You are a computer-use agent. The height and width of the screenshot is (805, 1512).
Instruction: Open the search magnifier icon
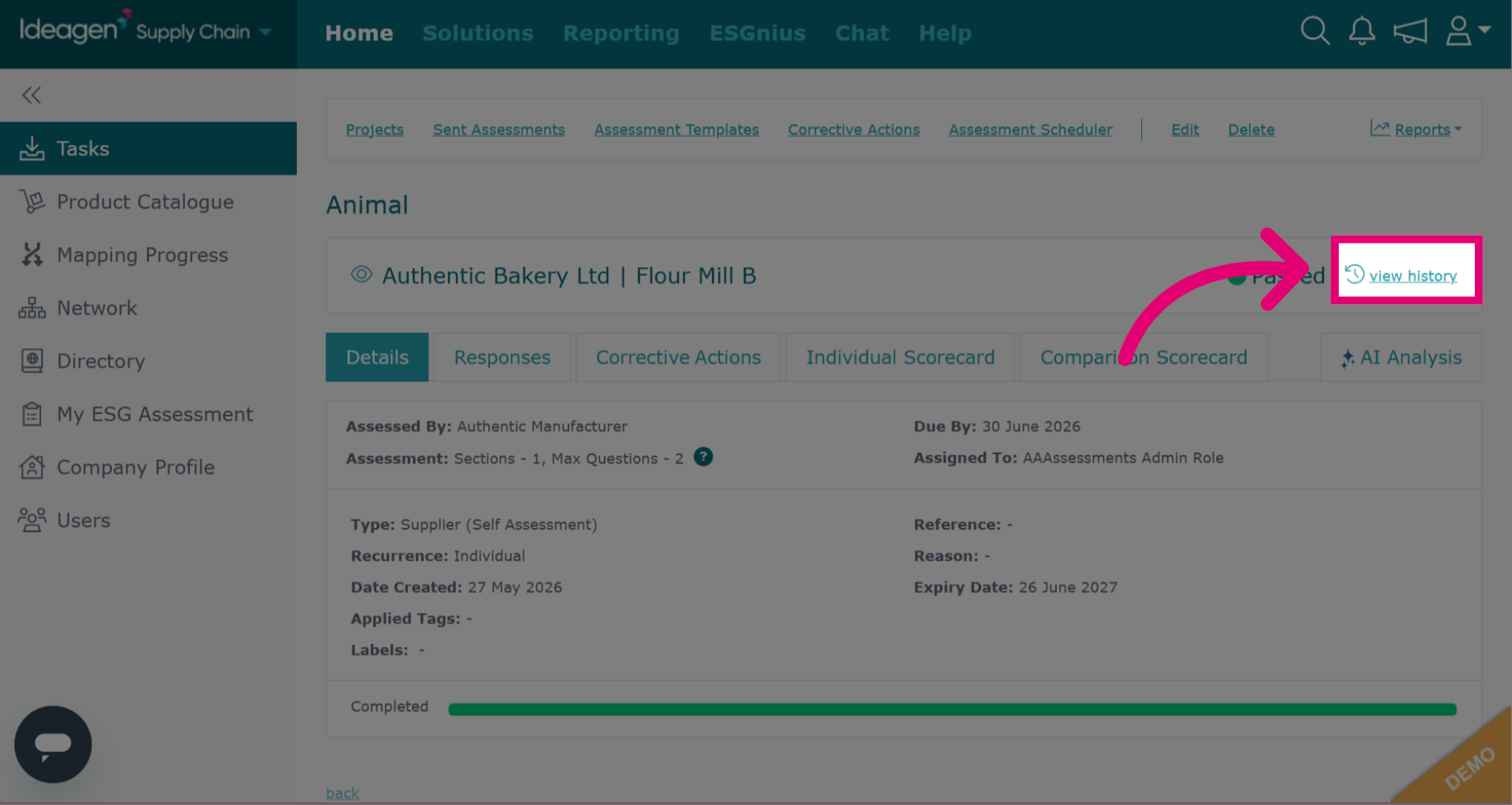point(1314,32)
